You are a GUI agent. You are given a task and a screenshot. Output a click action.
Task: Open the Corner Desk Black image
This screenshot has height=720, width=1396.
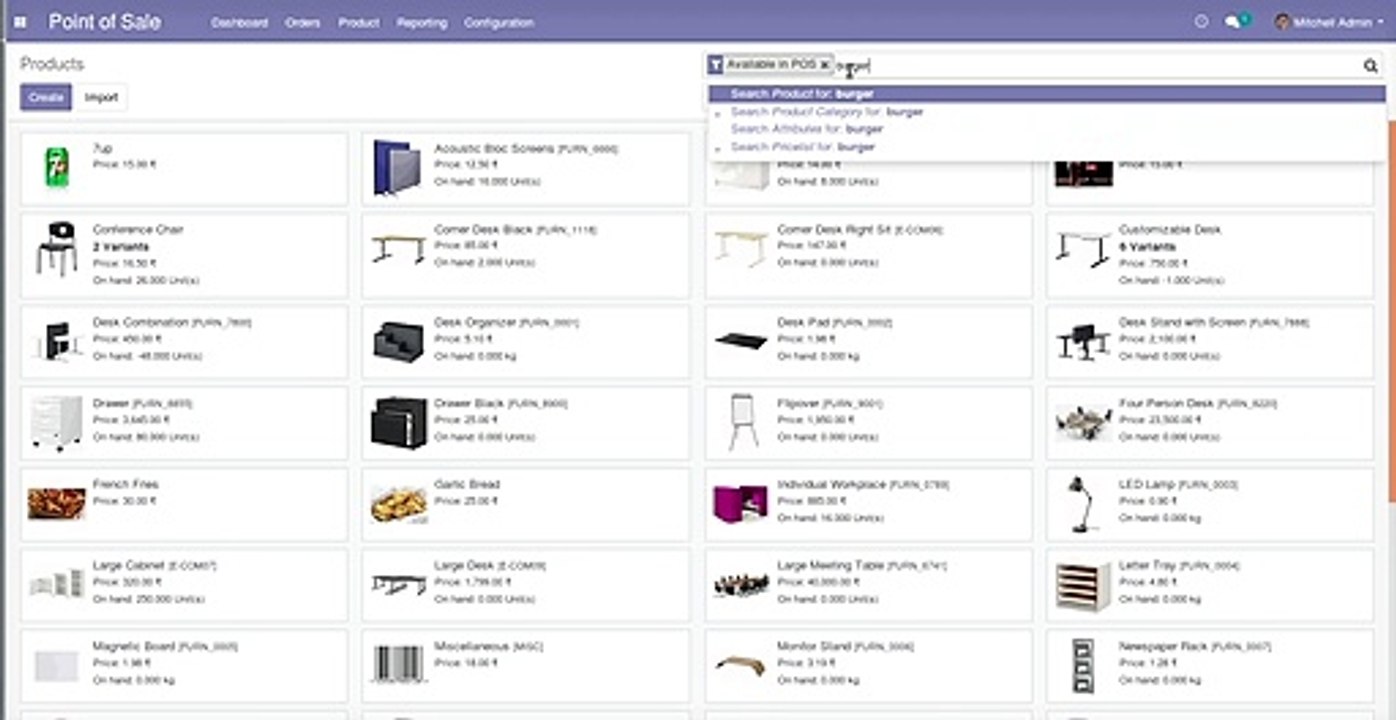point(399,249)
